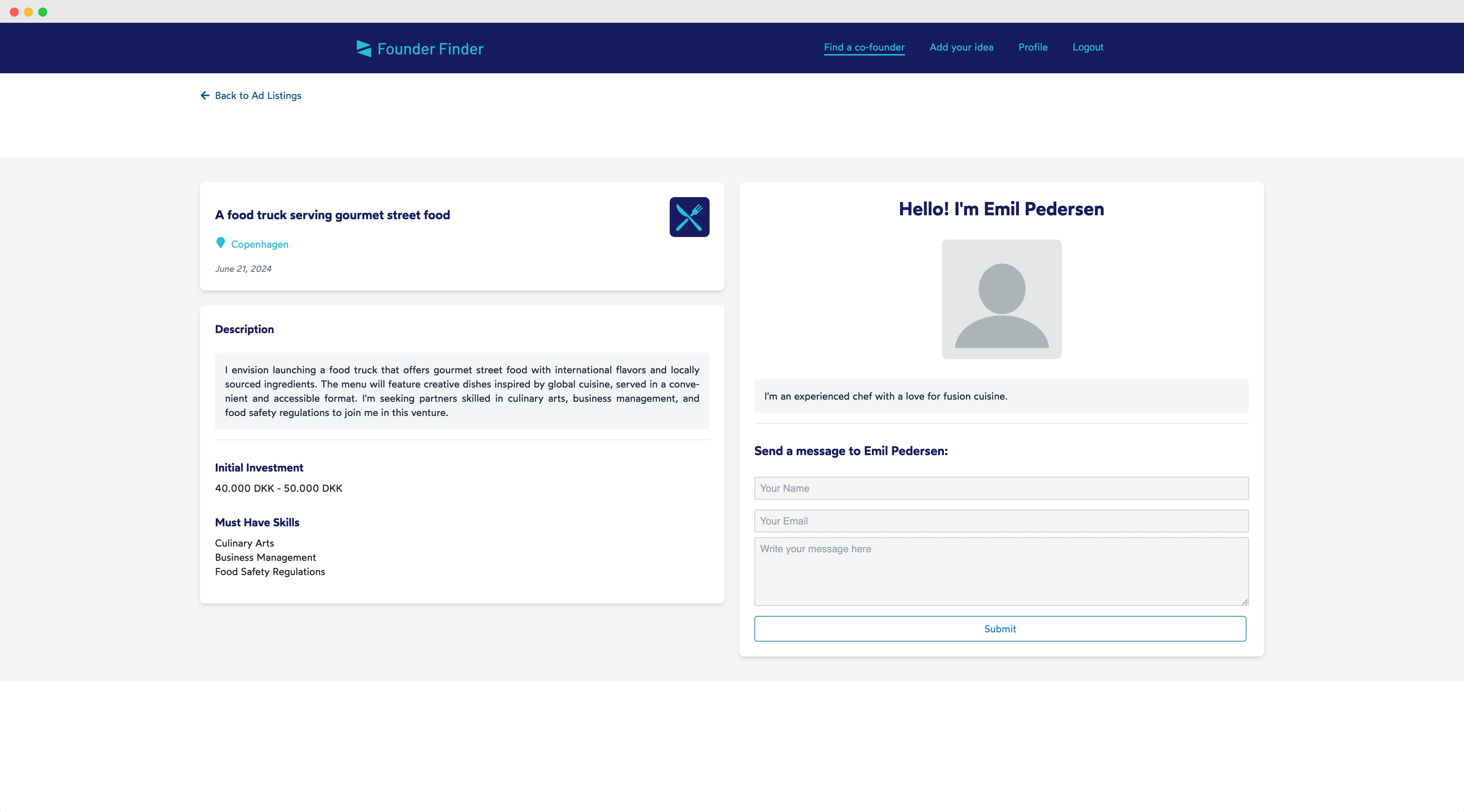The width and height of the screenshot is (1464, 812).
Task: Click Emil Pedersen's avatar placeholder
Action: pos(1002,299)
